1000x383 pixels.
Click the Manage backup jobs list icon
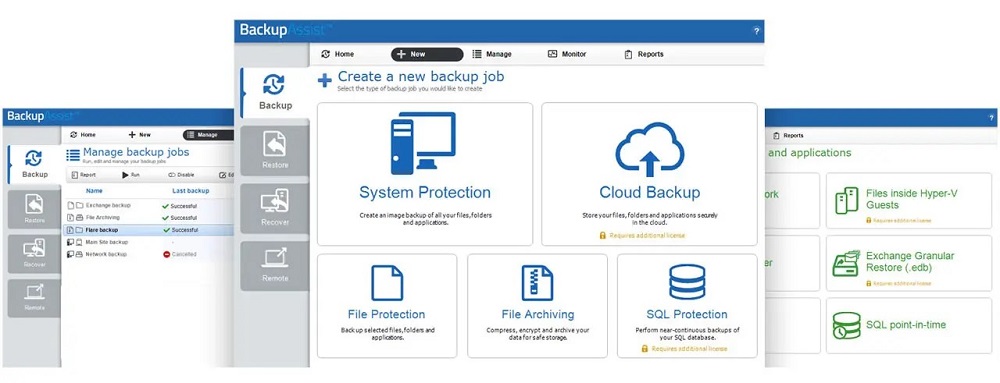pyautogui.click(x=73, y=154)
